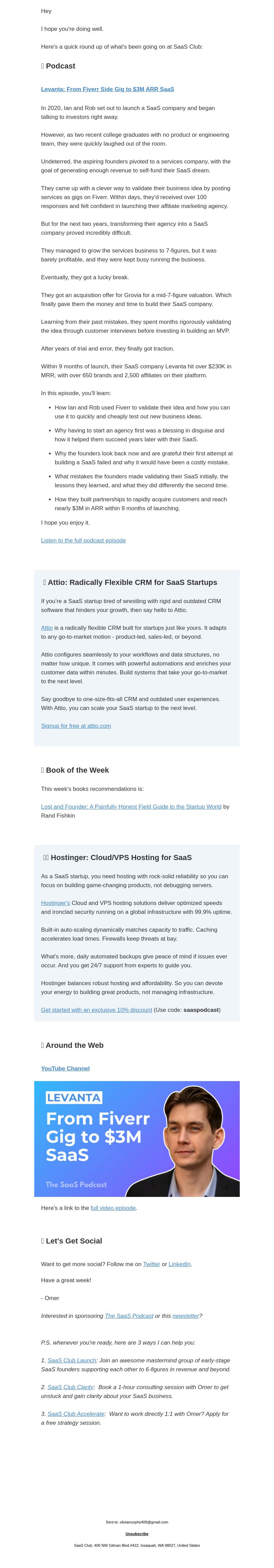Click the Levanta logo badge on the banner
The width and height of the screenshot is (274, 1568).
click(74, 1097)
